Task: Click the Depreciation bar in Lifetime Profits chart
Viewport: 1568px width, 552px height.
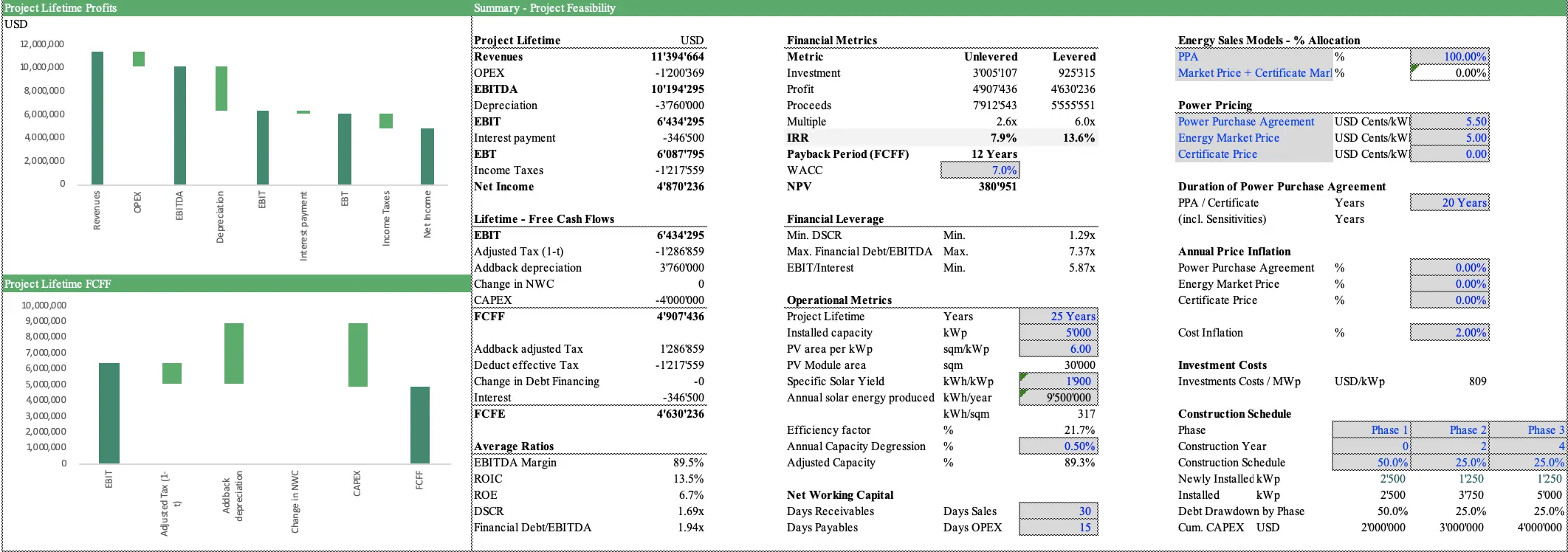Action: click(221, 89)
